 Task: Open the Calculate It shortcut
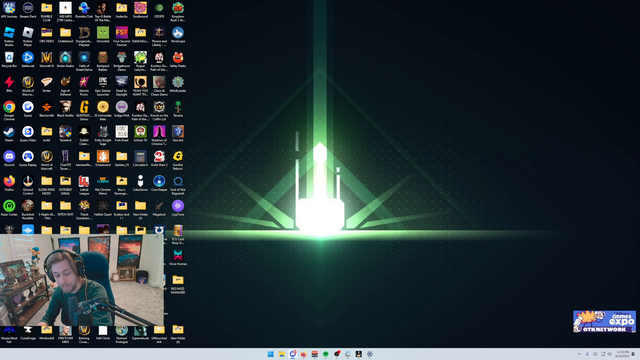click(x=140, y=159)
